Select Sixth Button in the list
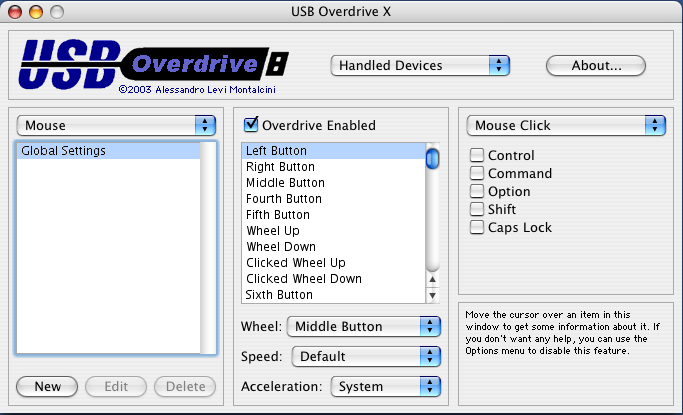Image resolution: width=683 pixels, height=415 pixels. click(x=333, y=295)
